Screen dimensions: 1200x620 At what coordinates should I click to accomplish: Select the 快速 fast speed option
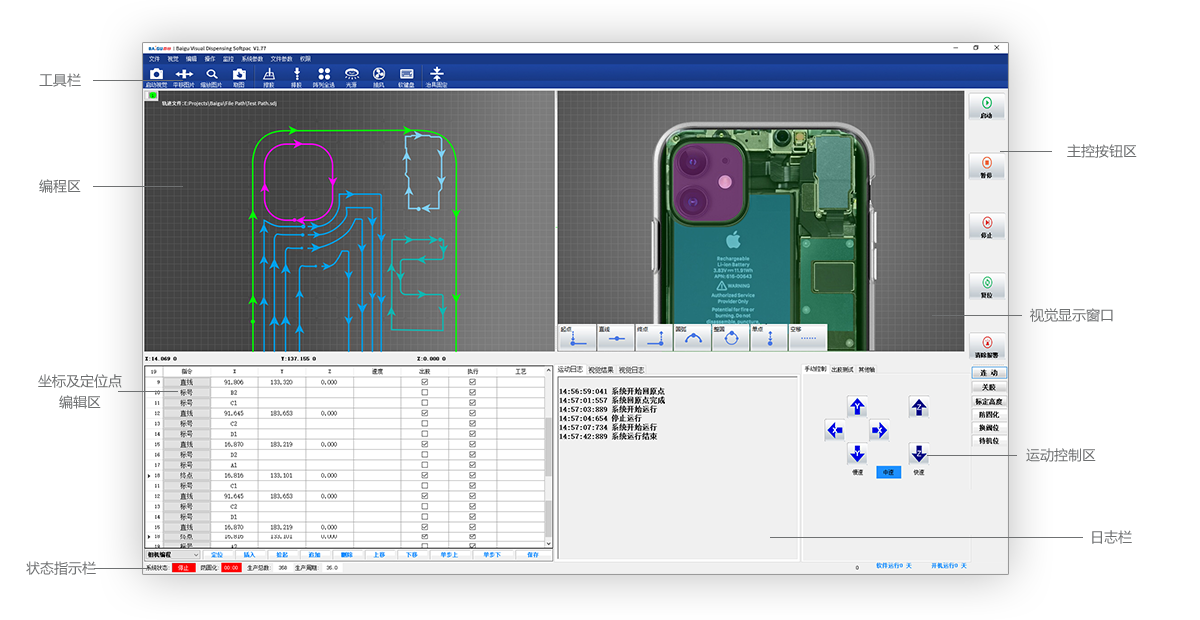[919, 472]
